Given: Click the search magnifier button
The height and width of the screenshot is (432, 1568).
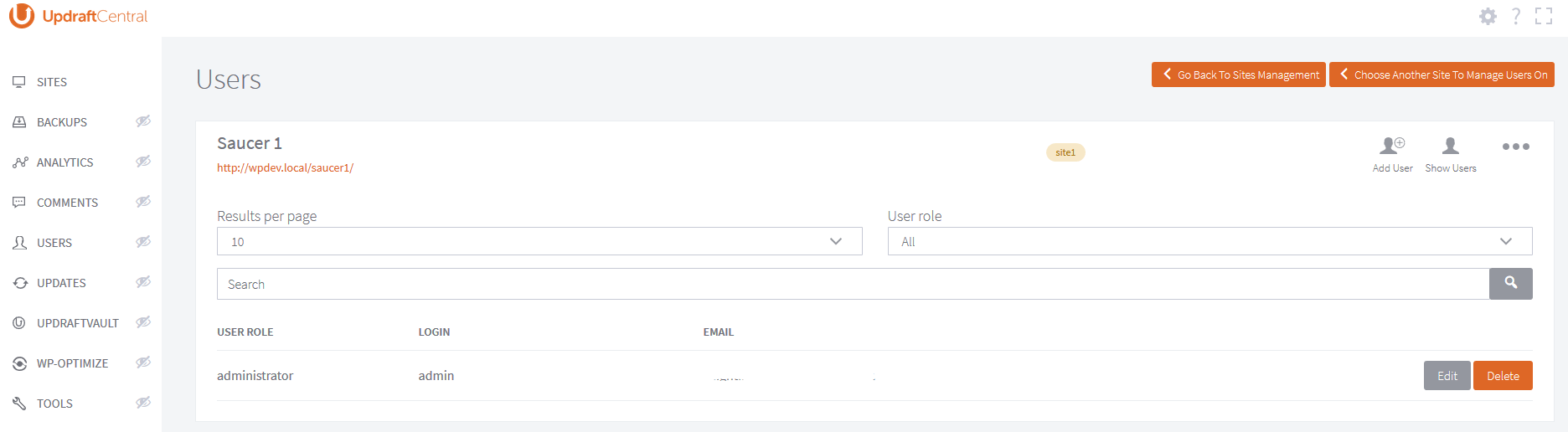Looking at the screenshot, I should (1510, 284).
